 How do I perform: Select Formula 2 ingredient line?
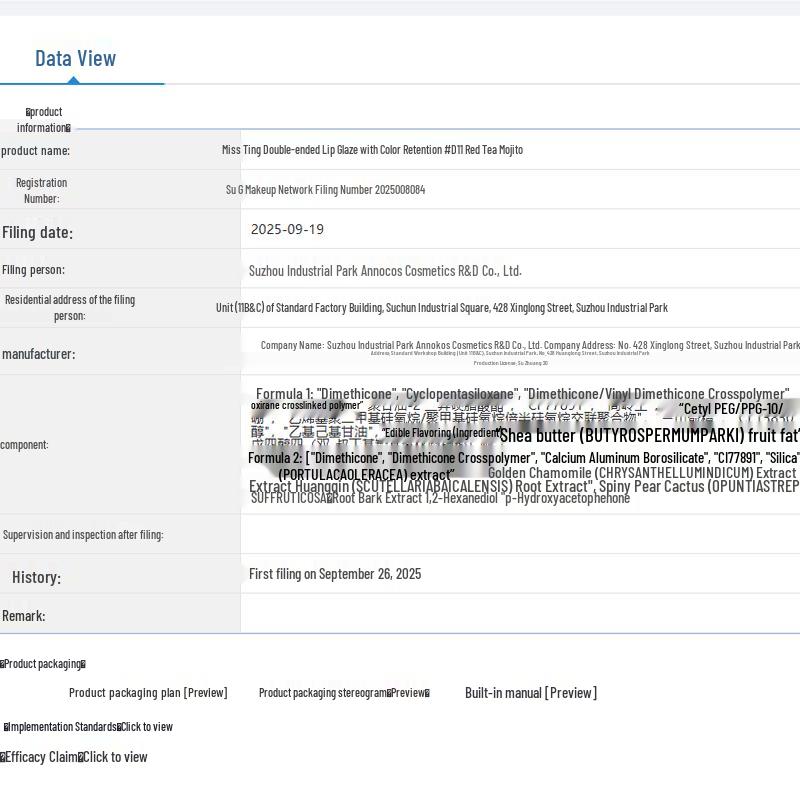coord(523,458)
